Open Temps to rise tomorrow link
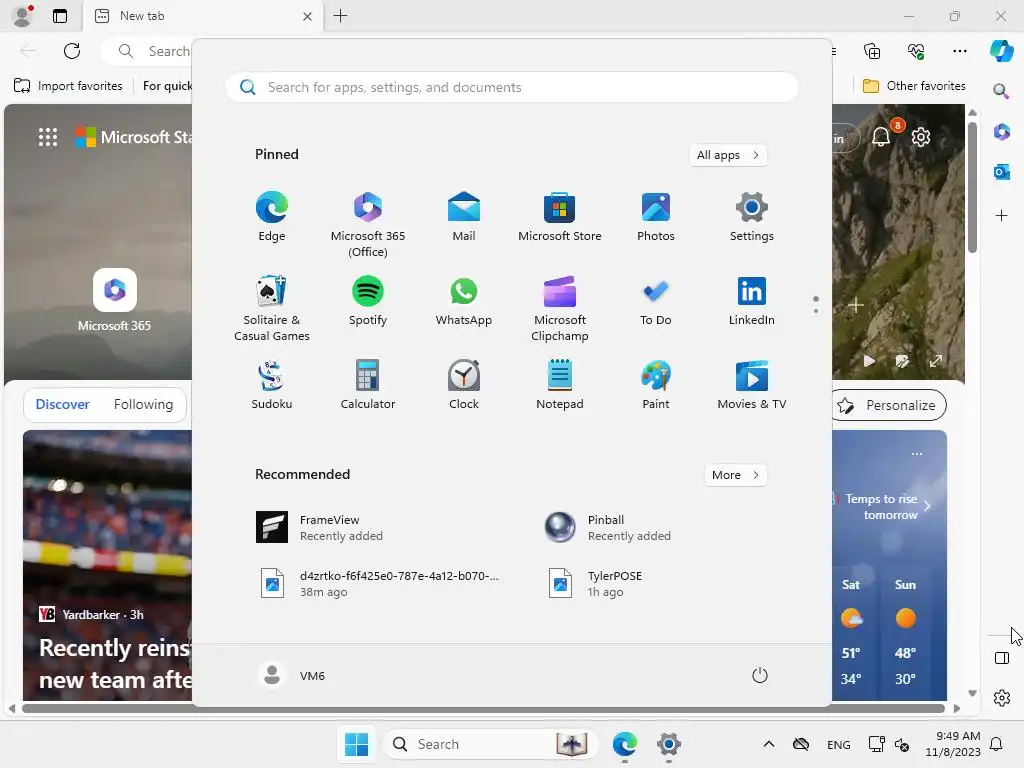 click(882, 506)
